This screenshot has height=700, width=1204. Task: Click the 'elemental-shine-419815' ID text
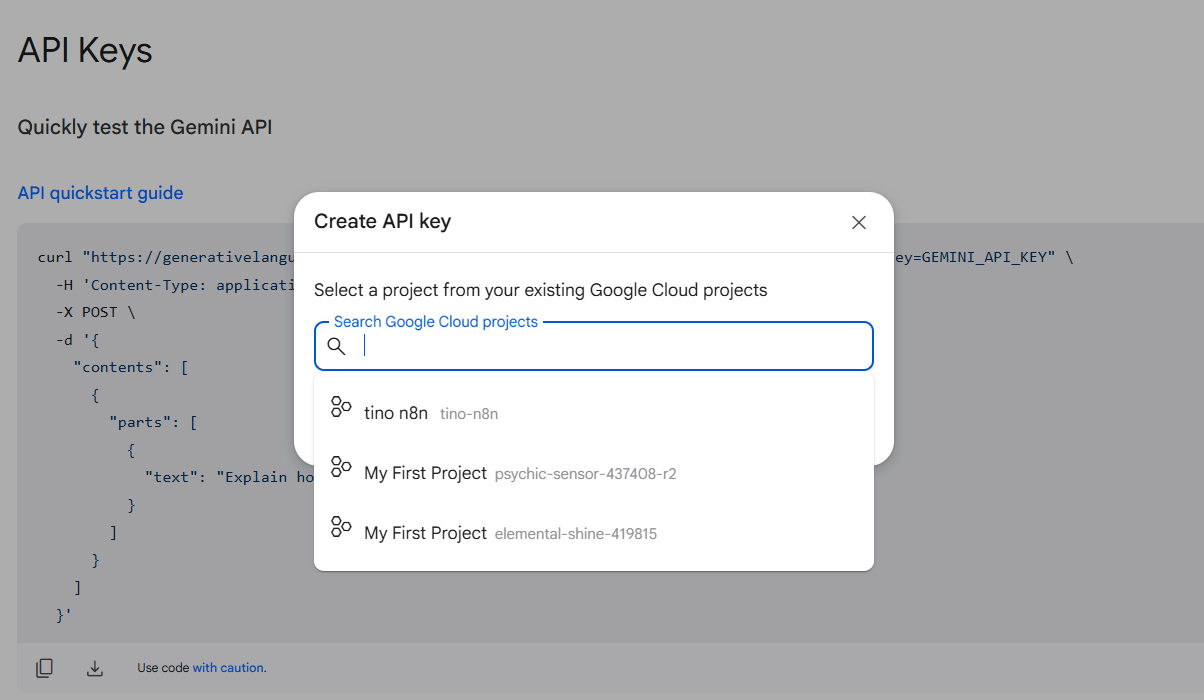(x=576, y=534)
